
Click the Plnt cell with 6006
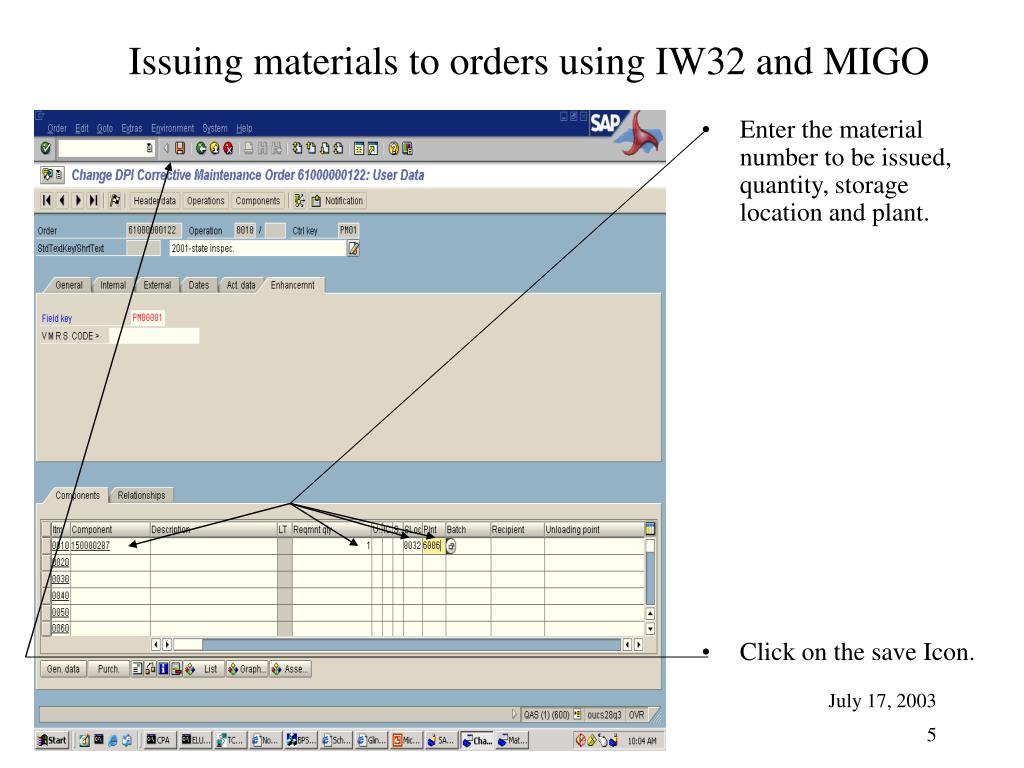[x=433, y=546]
